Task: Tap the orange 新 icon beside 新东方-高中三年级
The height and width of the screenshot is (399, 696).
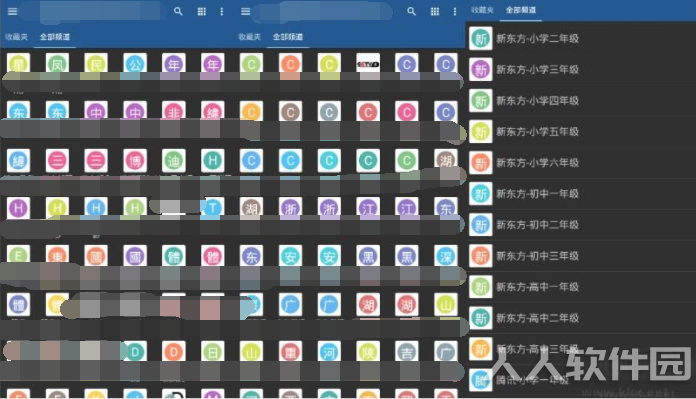Action: [x=481, y=349]
